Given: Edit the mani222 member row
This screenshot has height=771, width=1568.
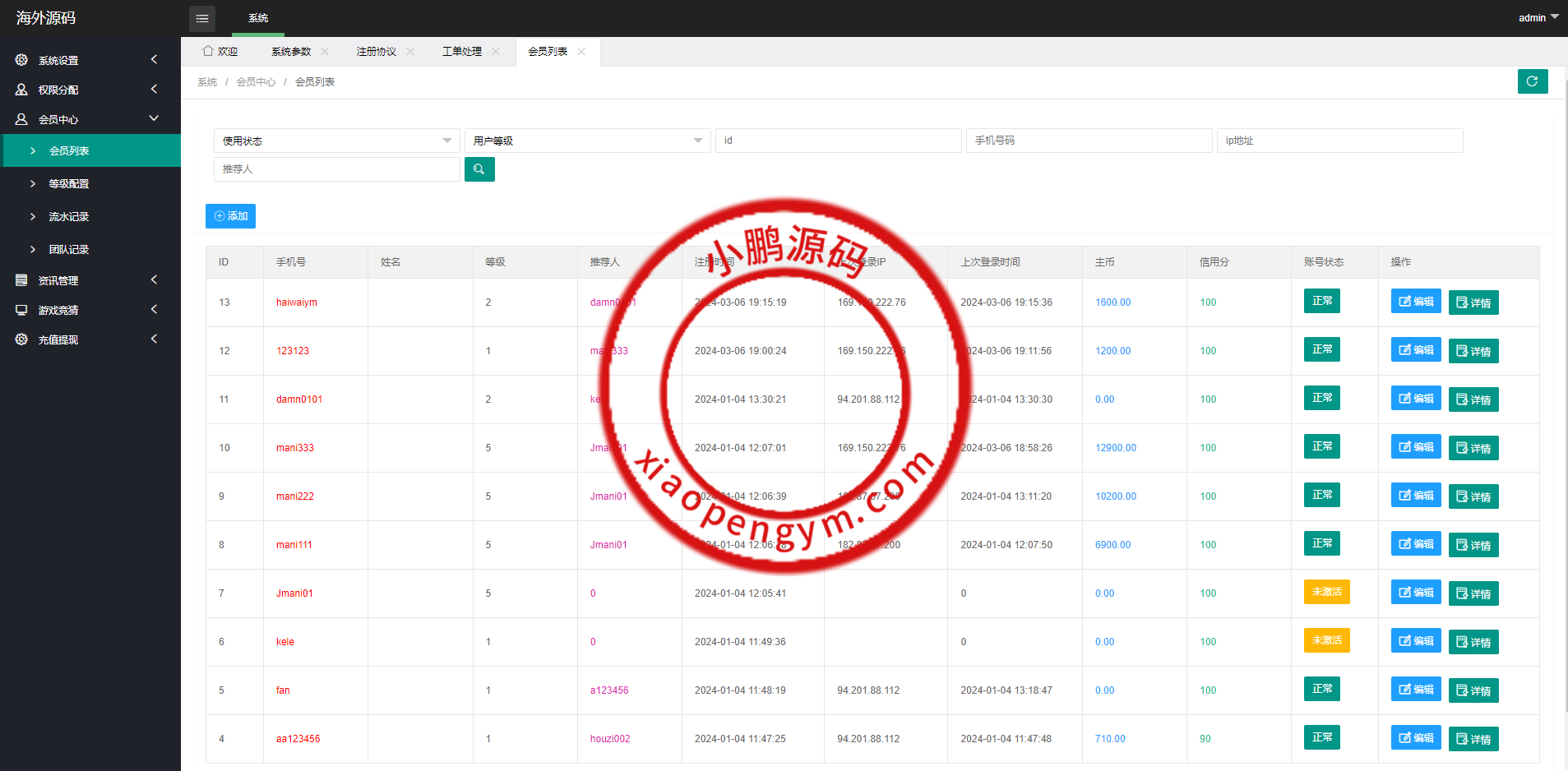Looking at the screenshot, I should [1416, 496].
